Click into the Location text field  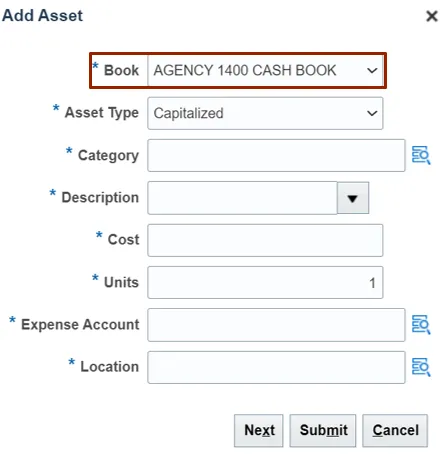276,367
